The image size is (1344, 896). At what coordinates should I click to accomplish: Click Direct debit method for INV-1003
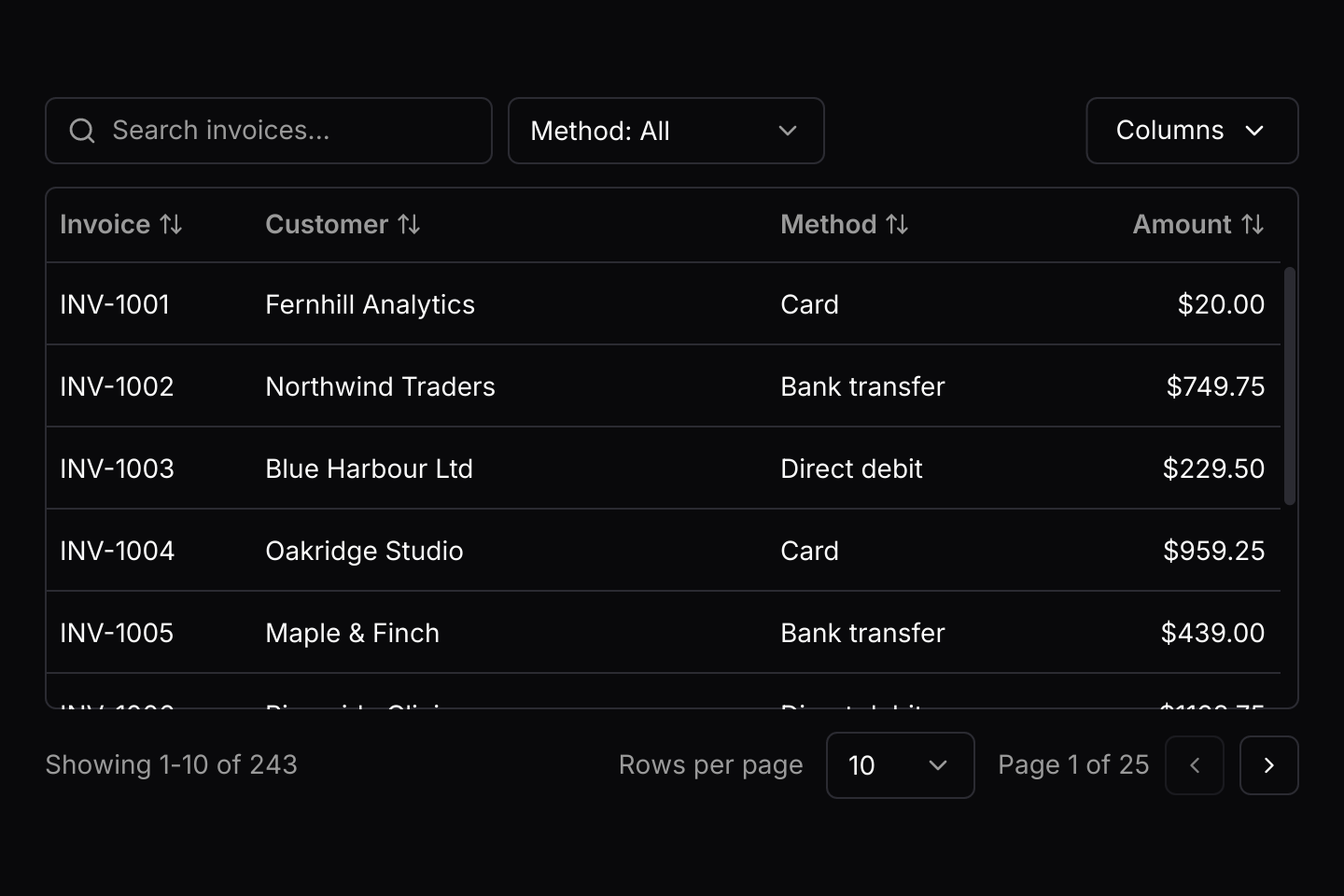point(851,469)
